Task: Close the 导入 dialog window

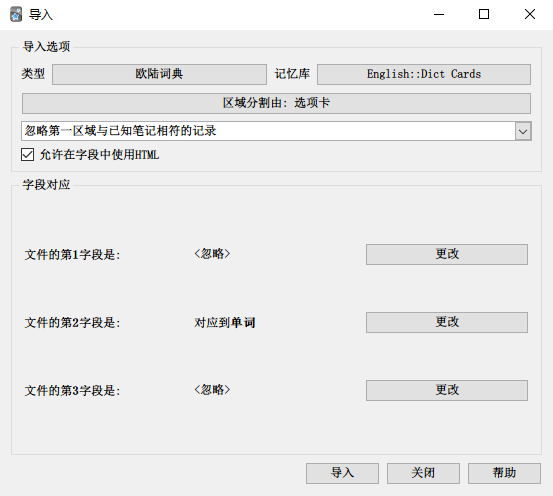Action: click(530, 14)
